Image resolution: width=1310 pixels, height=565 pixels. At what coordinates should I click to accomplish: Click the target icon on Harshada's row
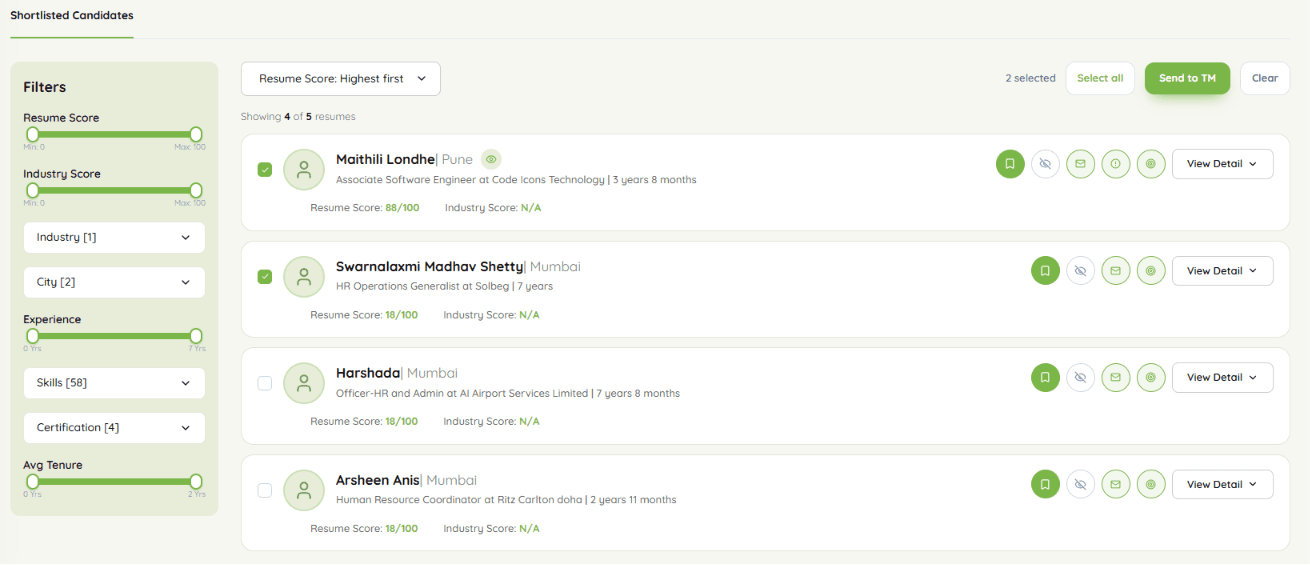pyautogui.click(x=1151, y=378)
